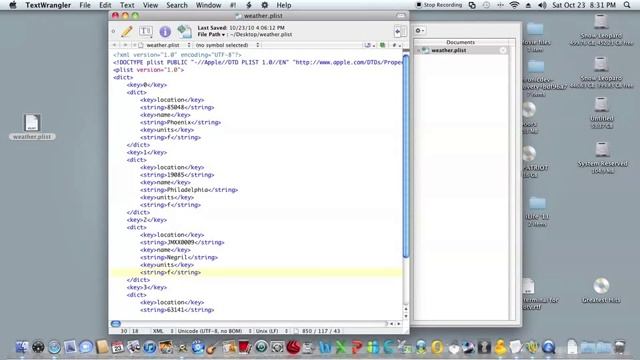
Task: Go to next document arrow
Action: pyautogui.click(x=125, y=45)
